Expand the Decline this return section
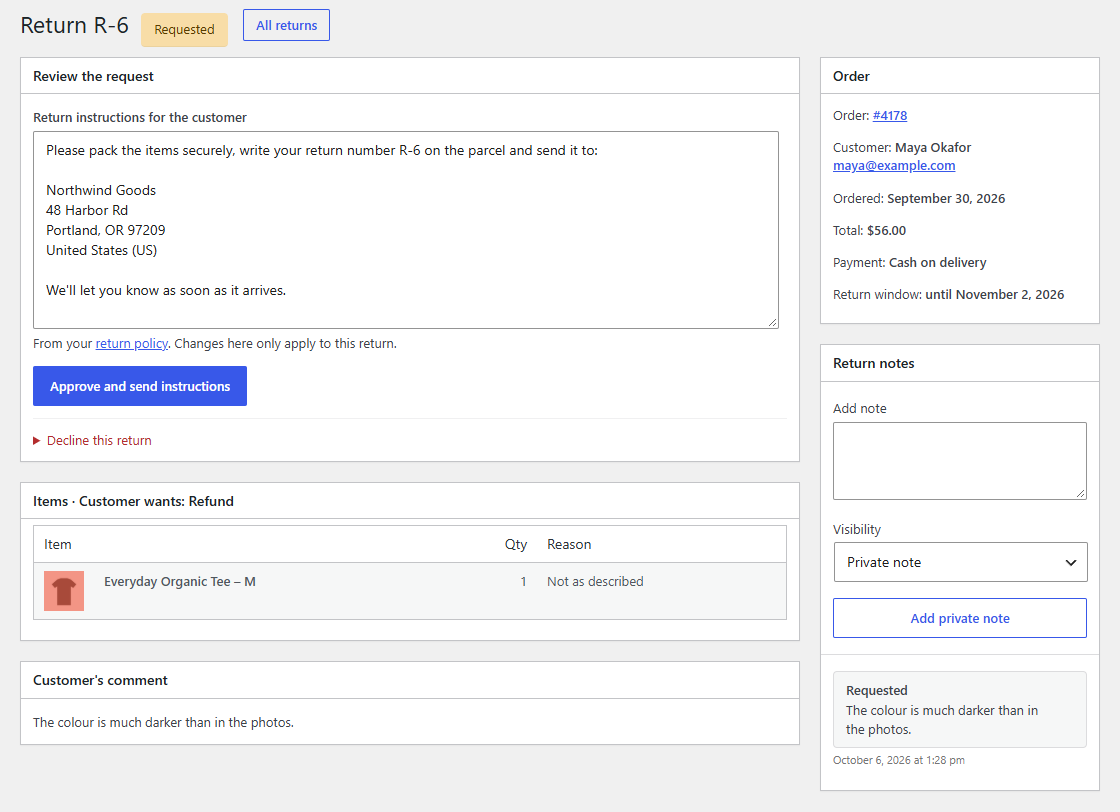 pyautogui.click(x=92, y=441)
